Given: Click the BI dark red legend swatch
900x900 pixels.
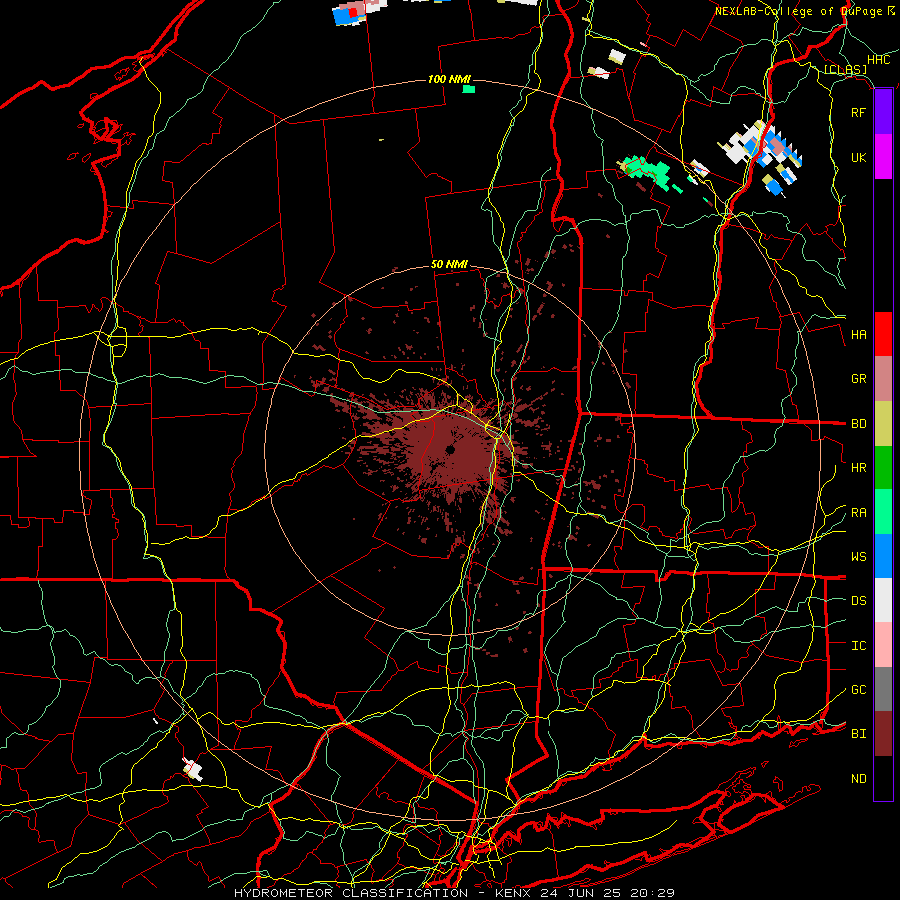Looking at the screenshot, I should coord(883,734).
